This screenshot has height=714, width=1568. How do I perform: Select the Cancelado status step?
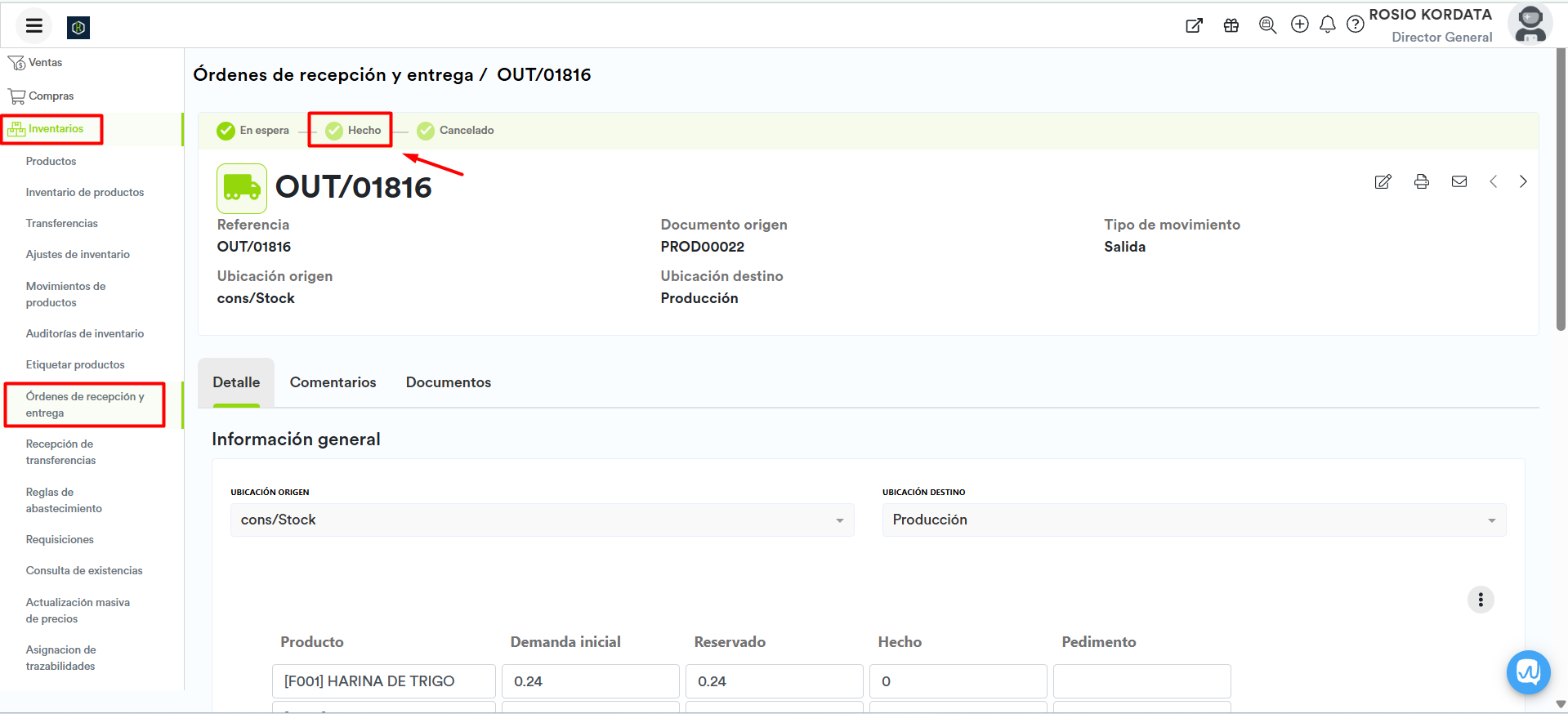click(x=455, y=131)
